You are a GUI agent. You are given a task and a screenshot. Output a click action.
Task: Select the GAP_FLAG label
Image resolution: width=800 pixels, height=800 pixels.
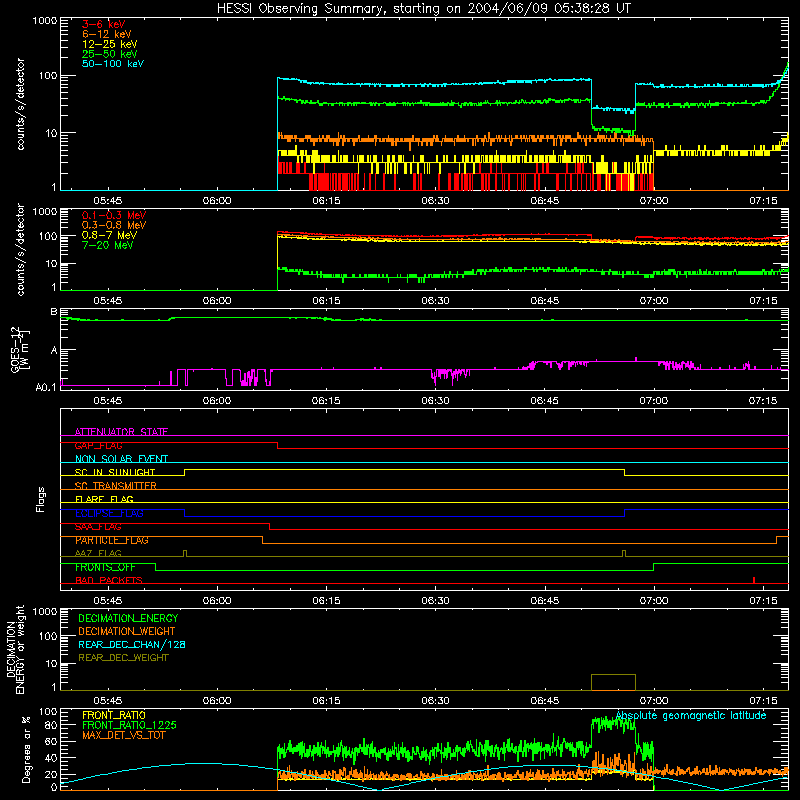click(x=98, y=445)
